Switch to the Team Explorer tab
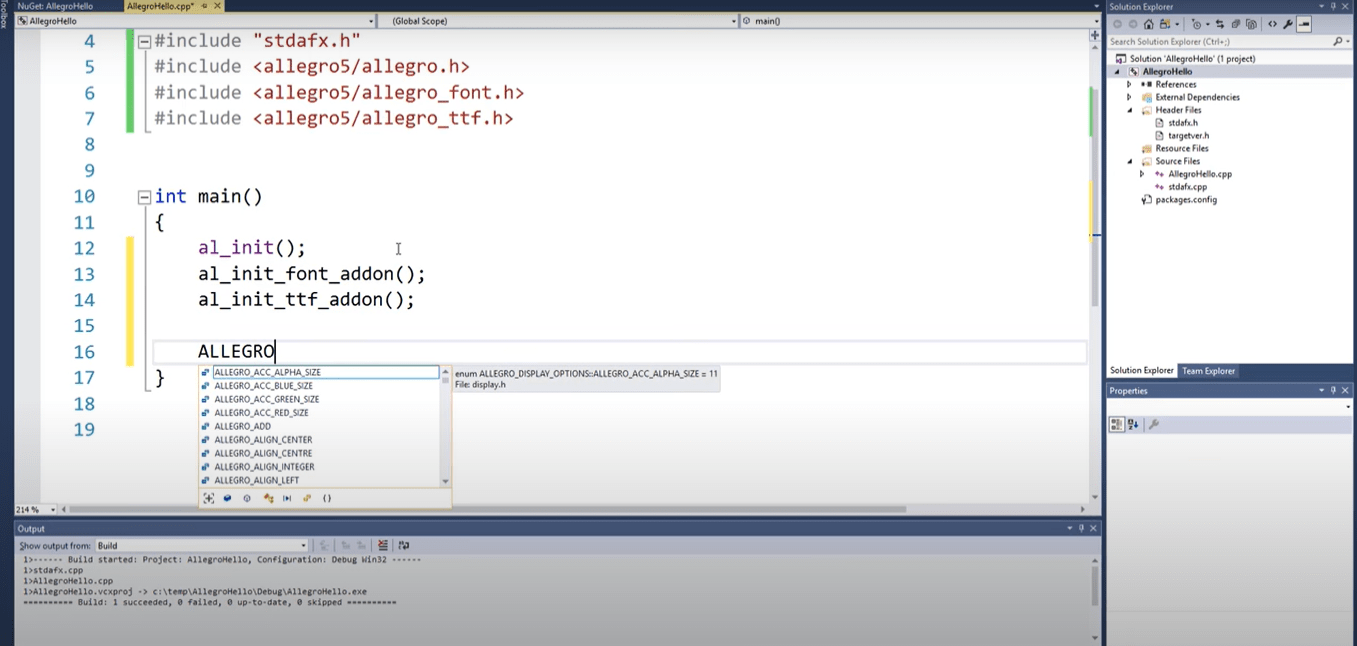The height and width of the screenshot is (646, 1357). [1208, 371]
